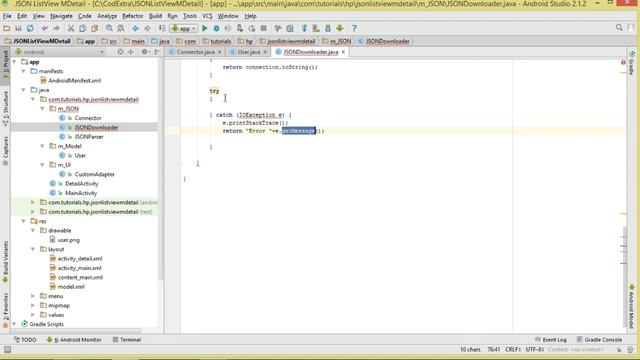This screenshot has height=360, width=640.
Task: Switch to the User.java tab
Action: tap(248, 52)
